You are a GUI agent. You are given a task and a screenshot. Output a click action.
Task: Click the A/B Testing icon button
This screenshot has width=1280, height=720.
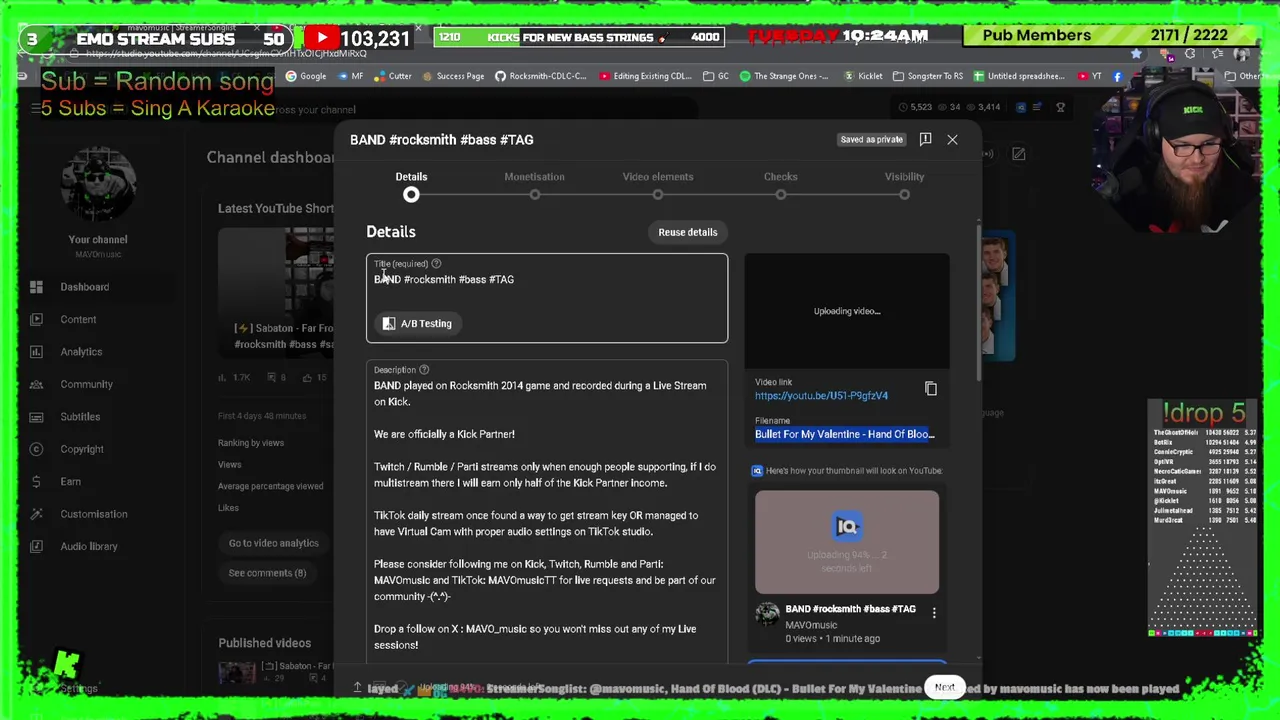click(417, 323)
